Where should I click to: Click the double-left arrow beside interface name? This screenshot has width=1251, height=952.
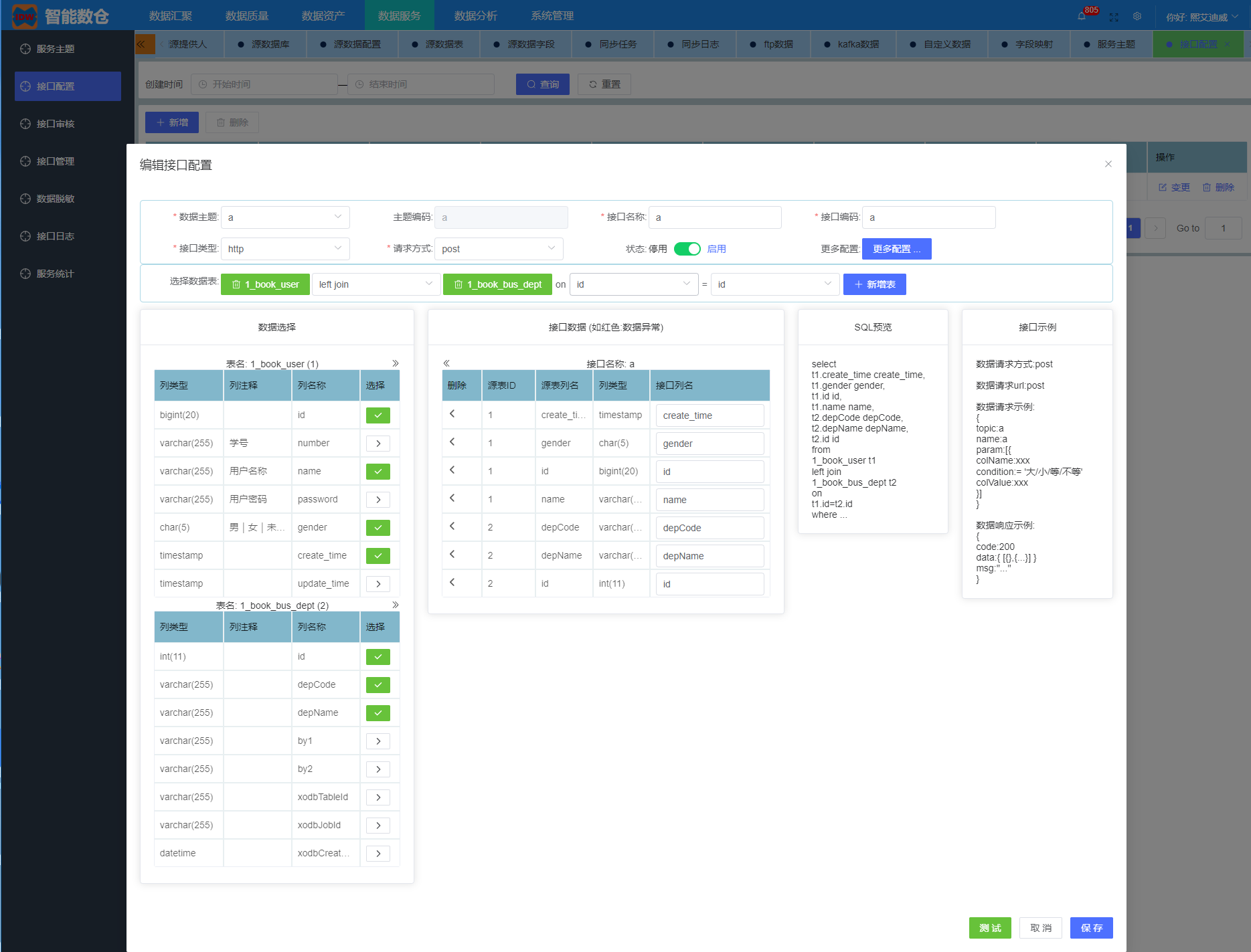(x=446, y=363)
